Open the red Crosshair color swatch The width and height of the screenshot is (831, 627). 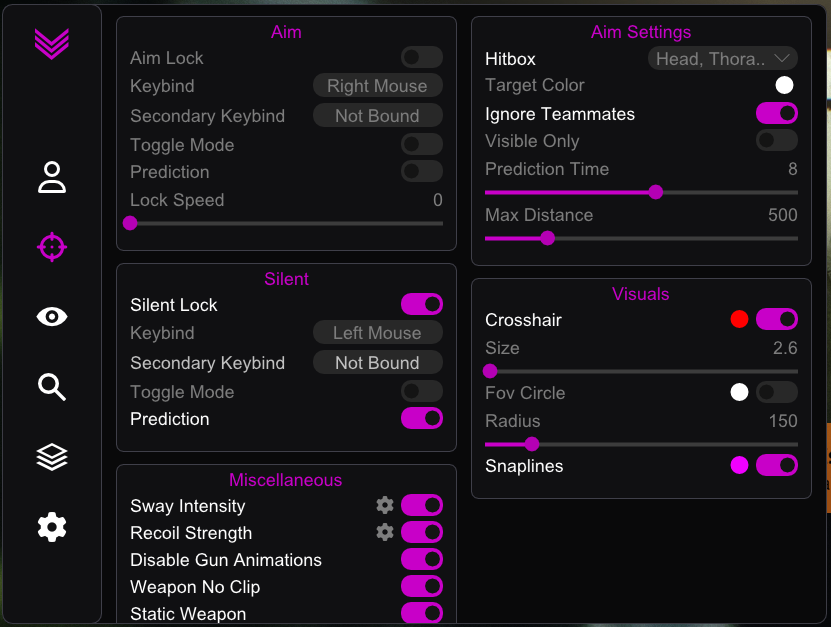(739, 319)
